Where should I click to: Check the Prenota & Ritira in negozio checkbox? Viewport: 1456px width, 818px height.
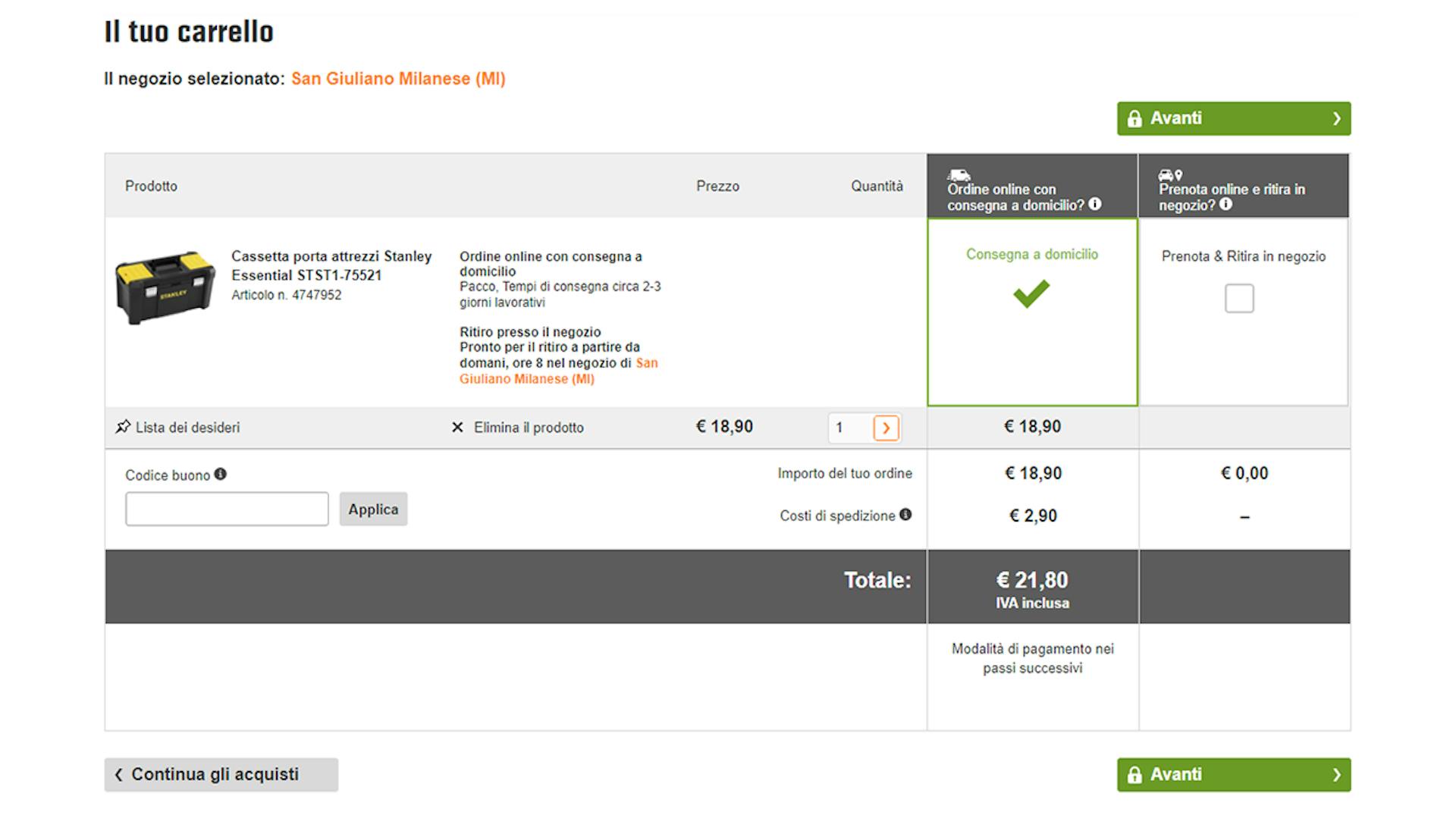[x=1239, y=298]
